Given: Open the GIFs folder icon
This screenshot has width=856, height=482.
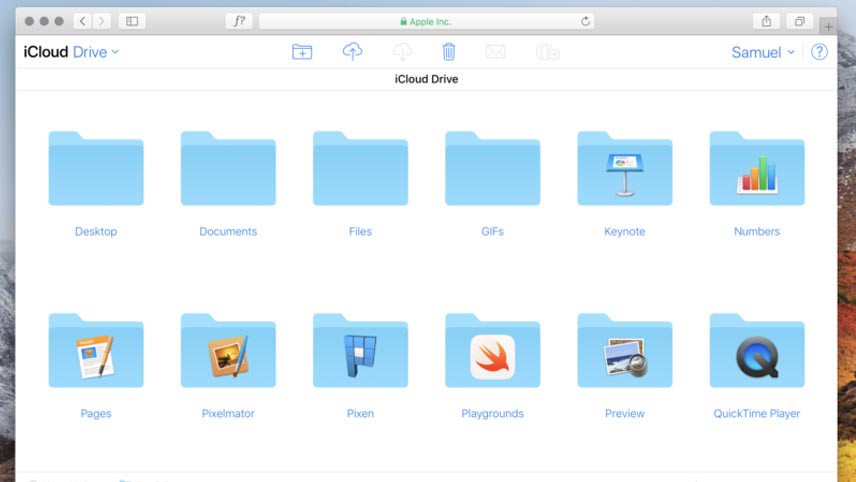Looking at the screenshot, I should pos(492,168).
